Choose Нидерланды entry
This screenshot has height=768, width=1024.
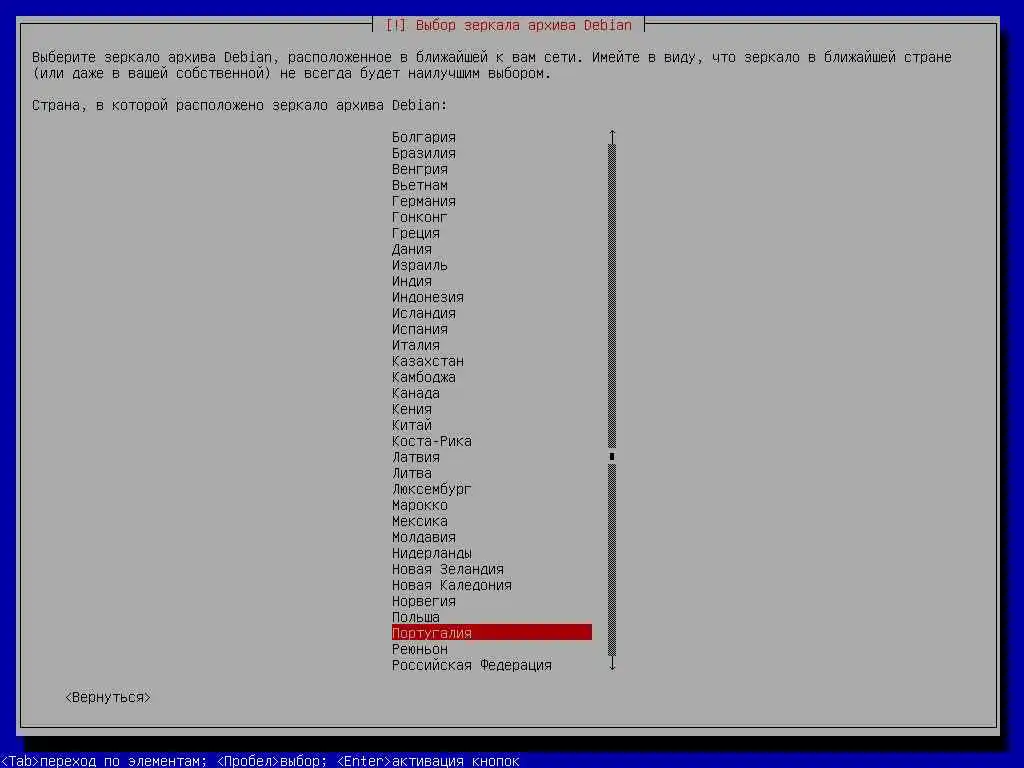[x=432, y=553]
